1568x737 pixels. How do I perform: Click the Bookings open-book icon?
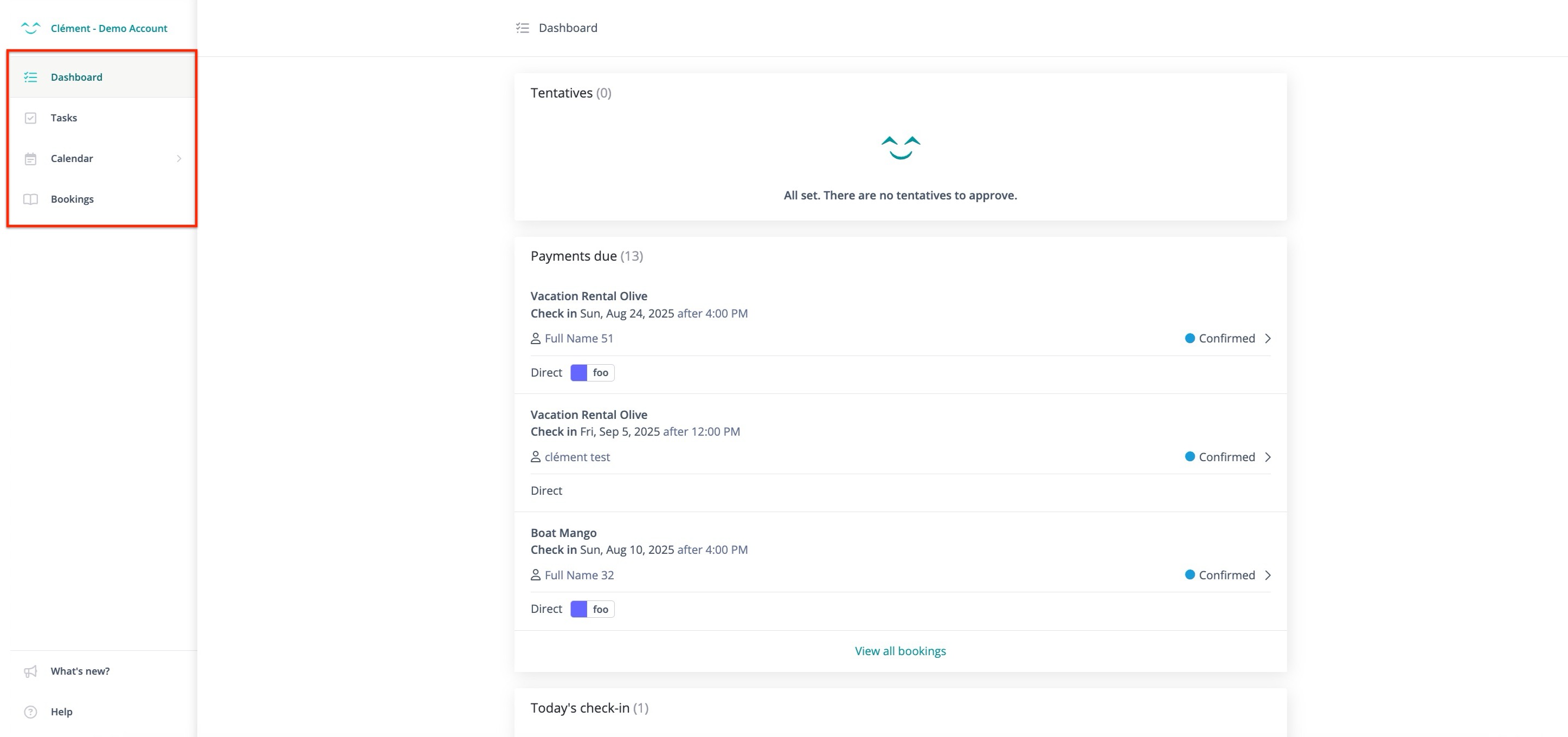tap(30, 199)
